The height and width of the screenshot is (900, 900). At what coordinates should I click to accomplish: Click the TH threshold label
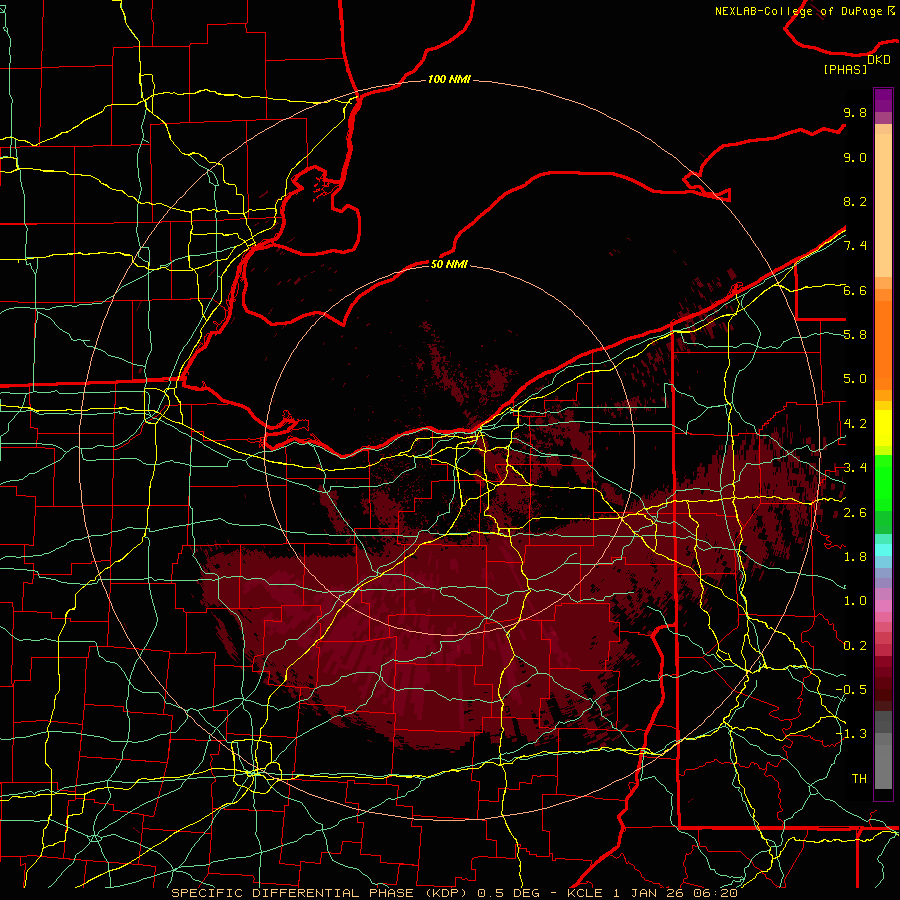859,779
